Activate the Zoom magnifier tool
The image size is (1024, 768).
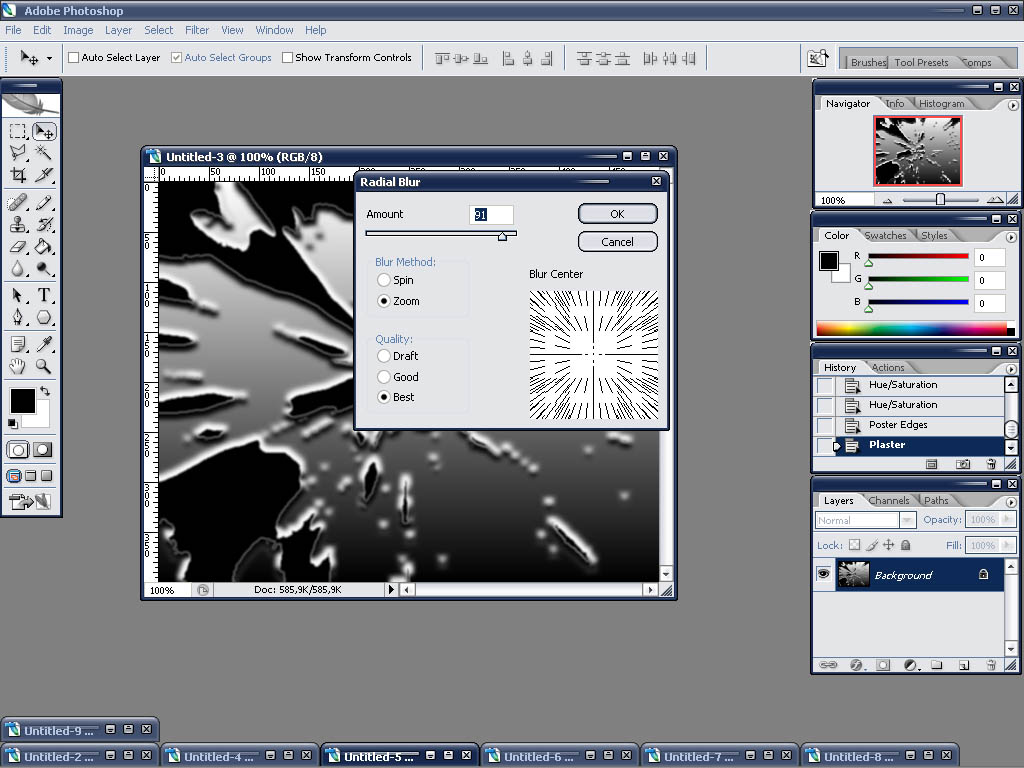pyautogui.click(x=44, y=366)
